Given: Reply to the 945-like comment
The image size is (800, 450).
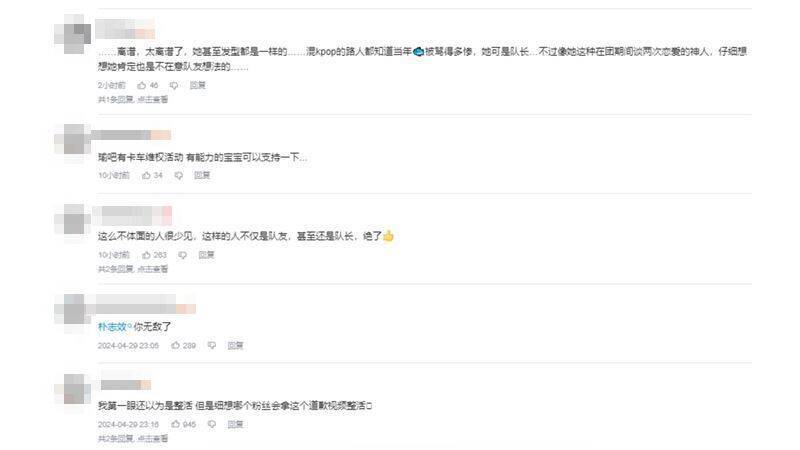Looking at the screenshot, I should (x=235, y=424).
